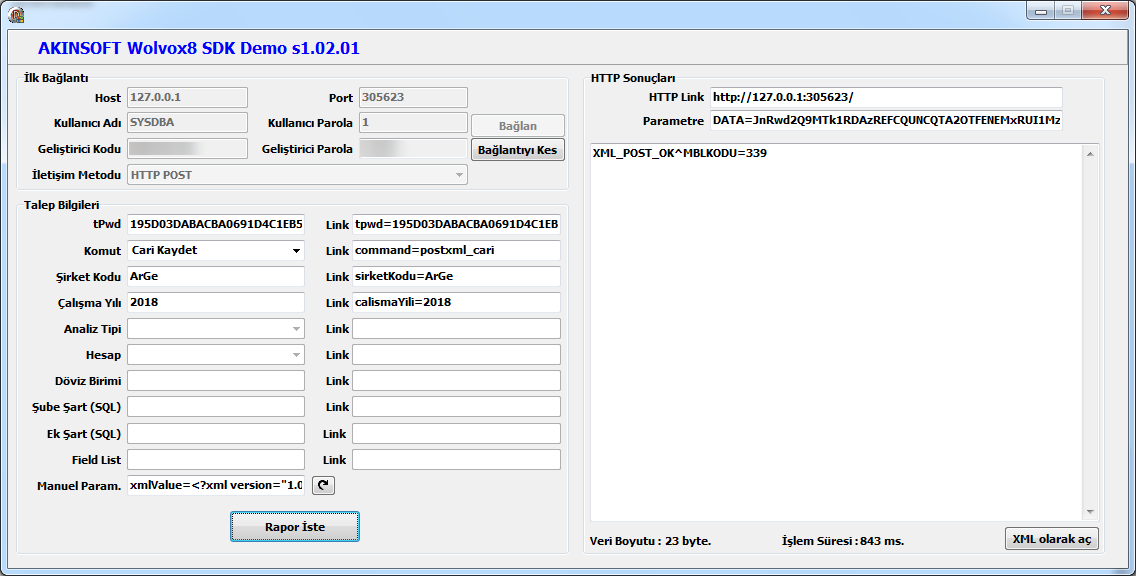Click the scroll-down arrow of the results box
Viewport: 1136px width, 576px height.
coord(1090,512)
